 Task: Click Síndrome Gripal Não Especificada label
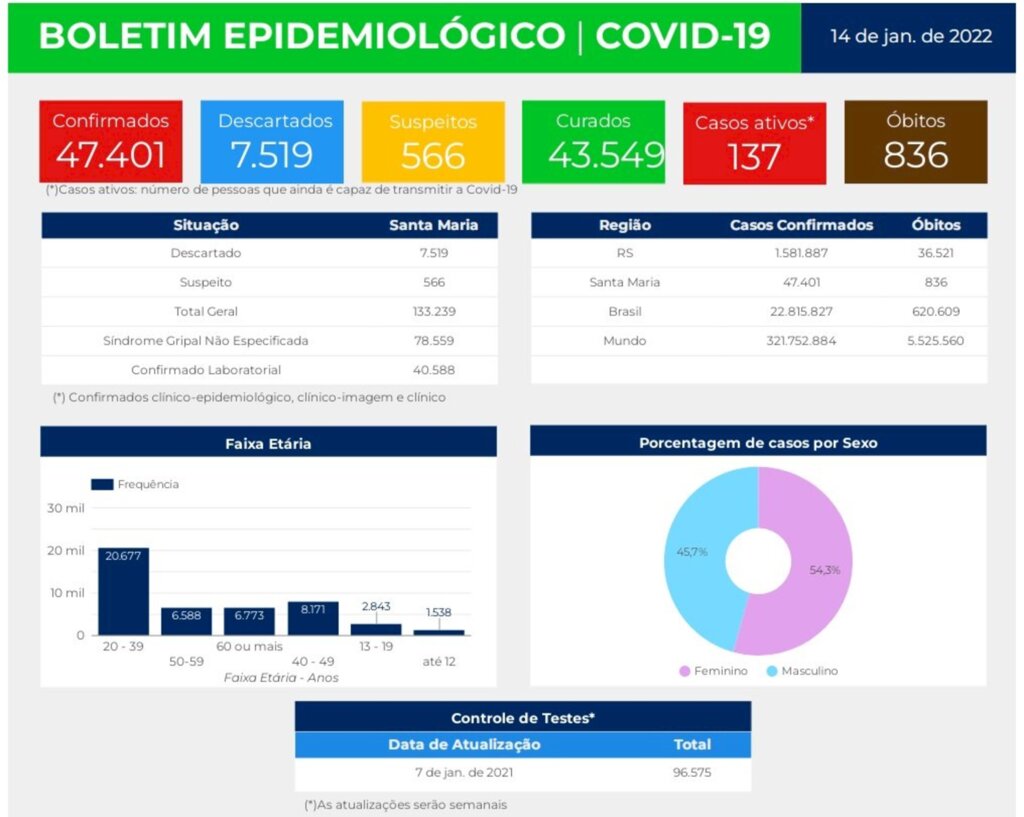[x=206, y=341]
